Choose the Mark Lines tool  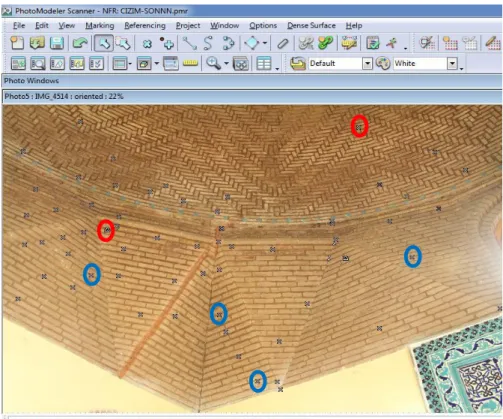click(189, 43)
